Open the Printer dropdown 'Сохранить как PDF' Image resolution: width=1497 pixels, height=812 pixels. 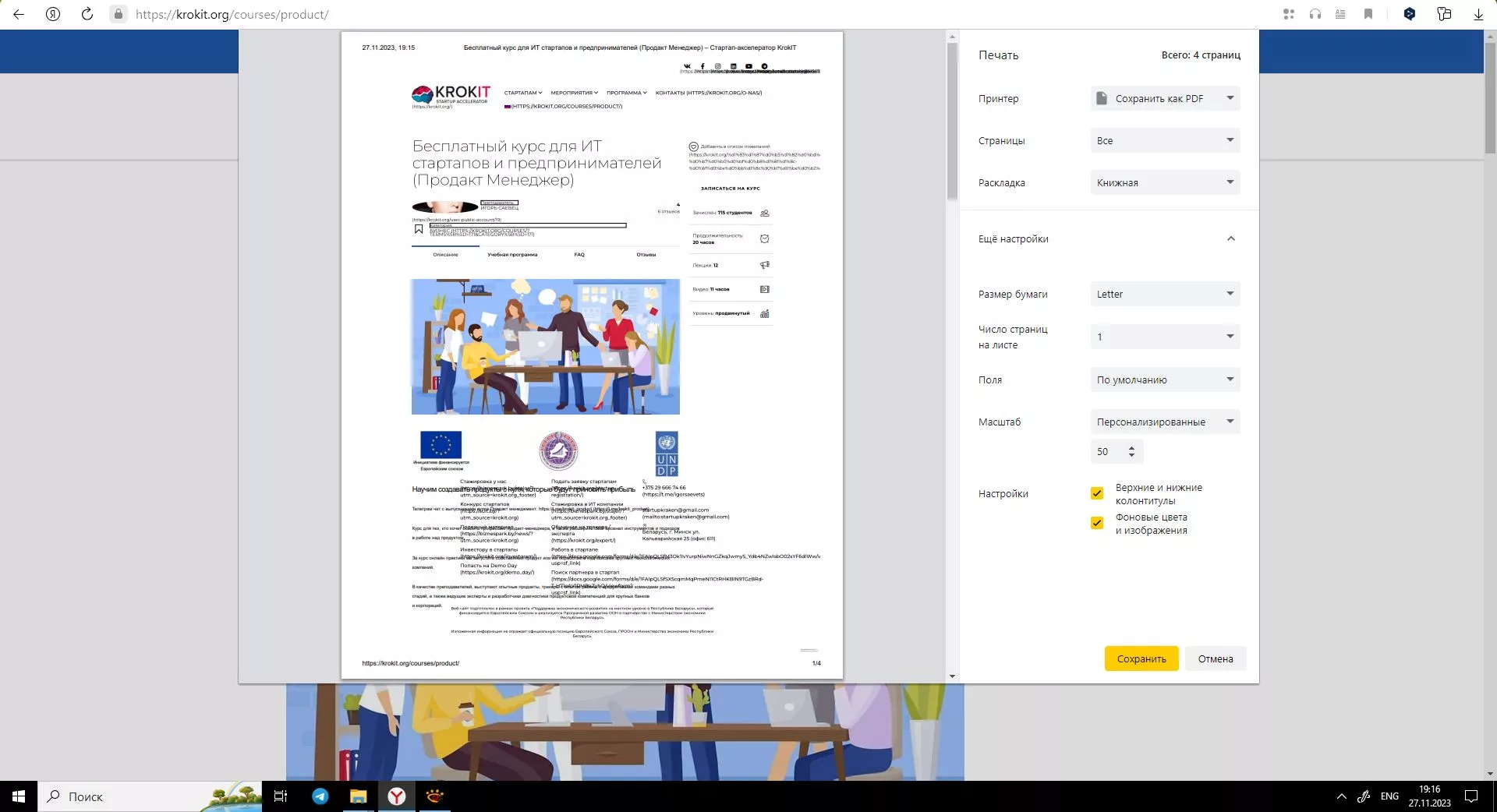coord(1165,98)
